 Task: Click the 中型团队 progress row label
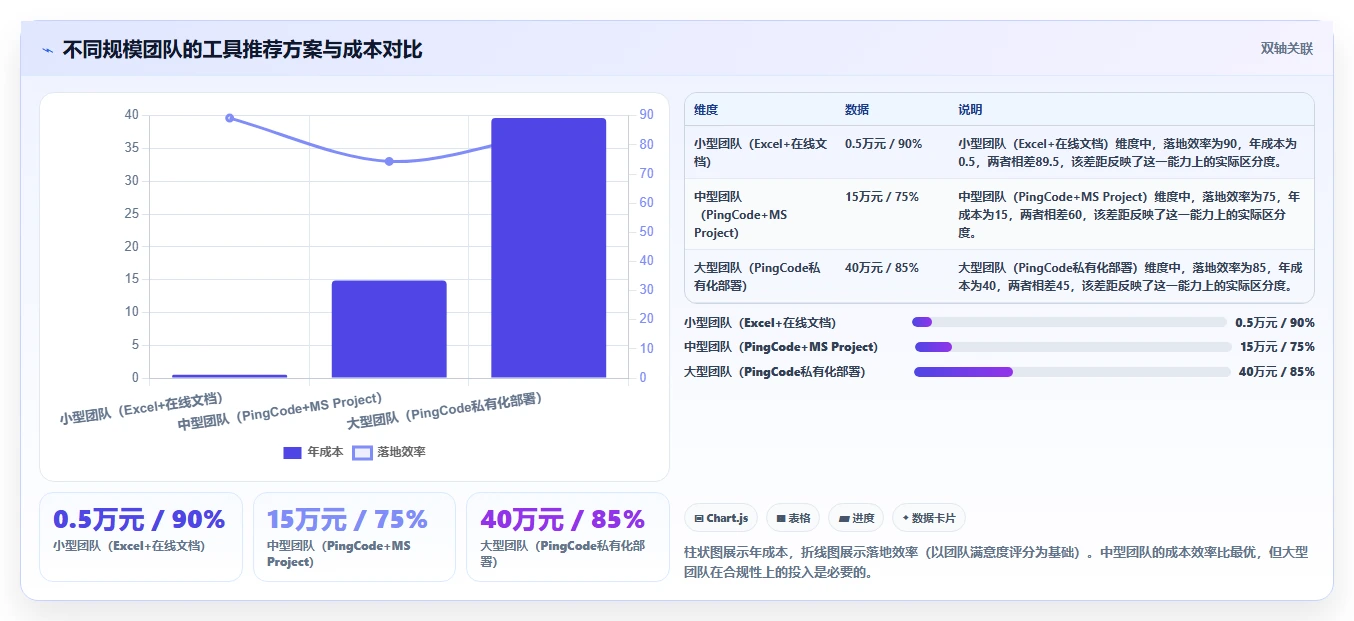(x=781, y=347)
